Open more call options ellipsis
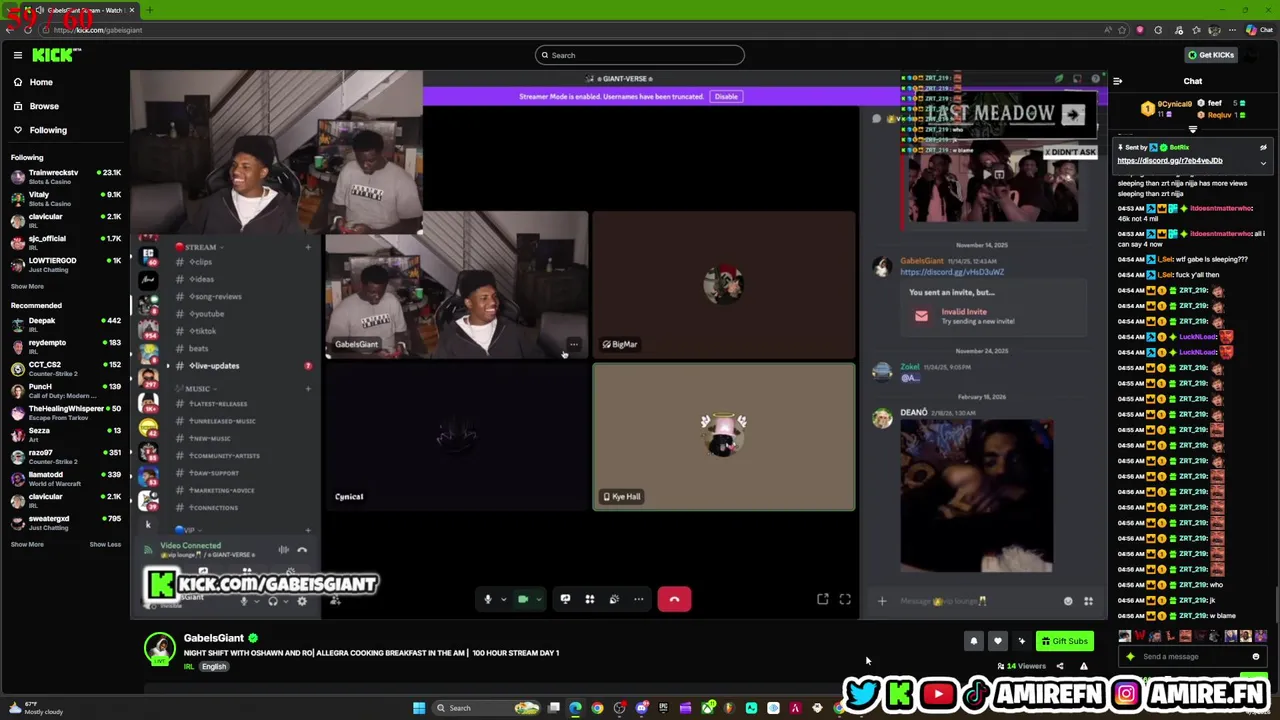The width and height of the screenshot is (1280, 720). 638,599
